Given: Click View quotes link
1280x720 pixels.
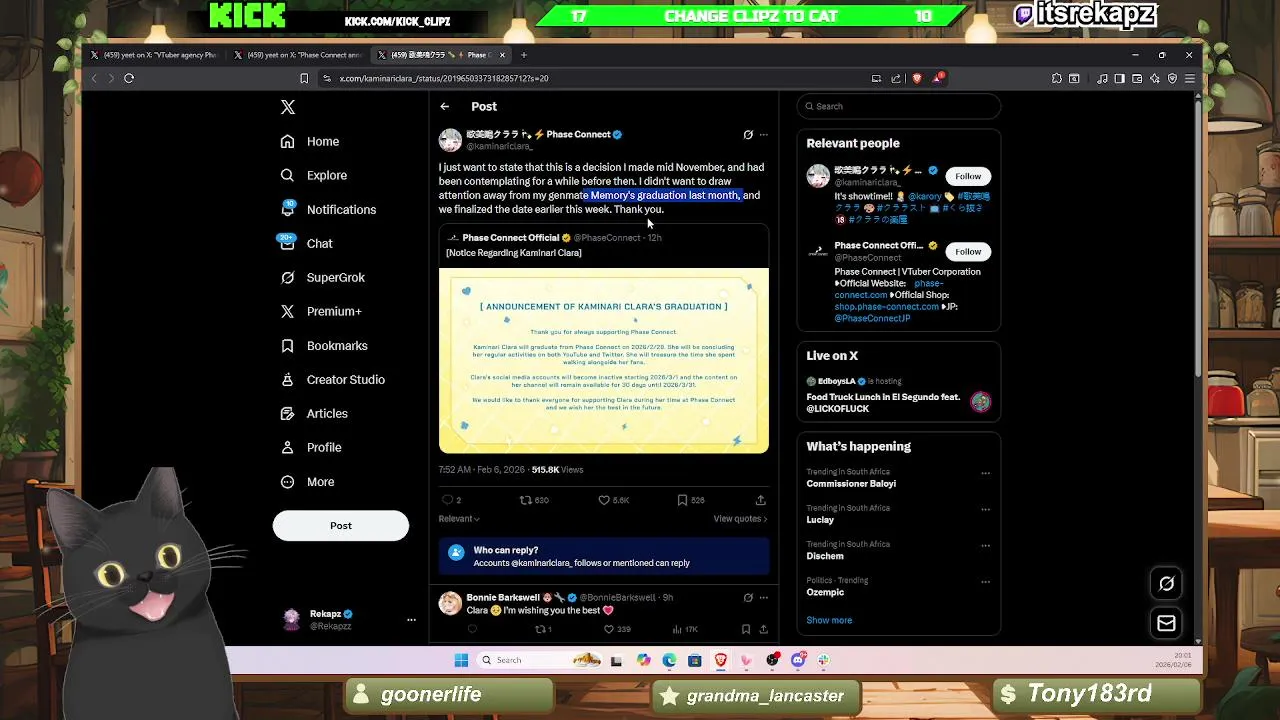Looking at the screenshot, I should coord(740,519).
